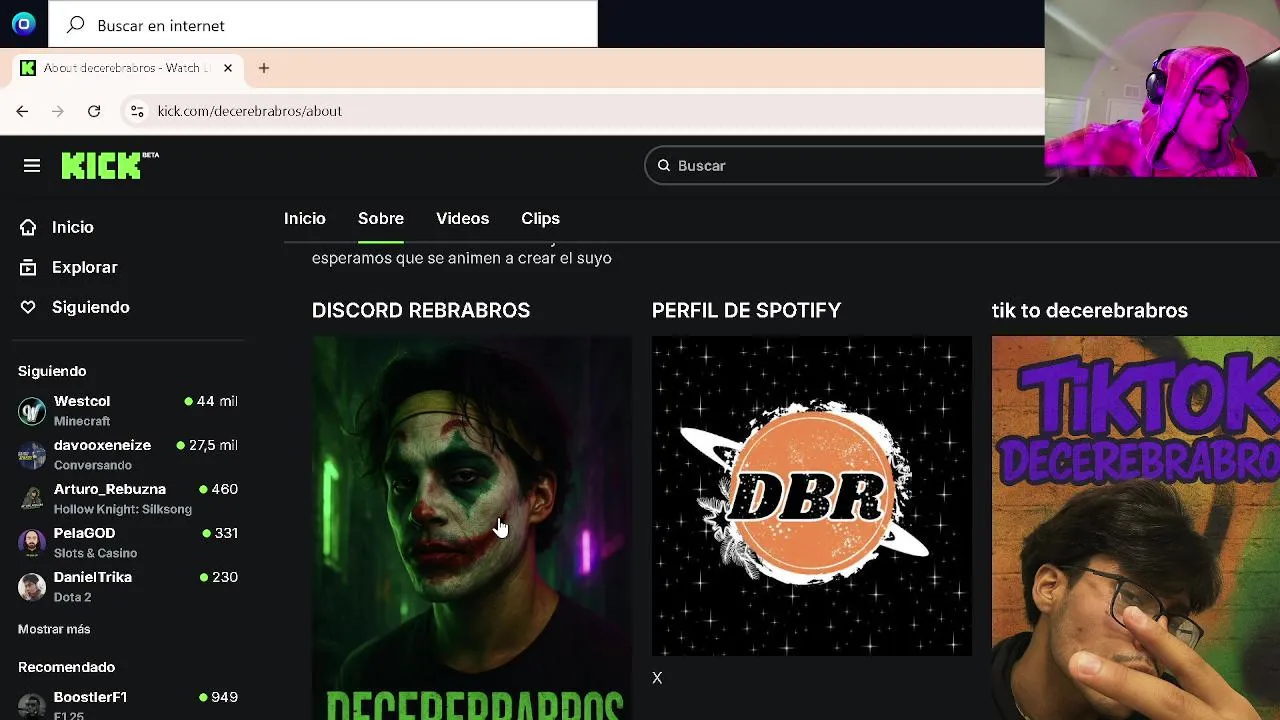Click the Inicio home icon in sidebar
This screenshot has height=720, width=1280.
pos(28,227)
